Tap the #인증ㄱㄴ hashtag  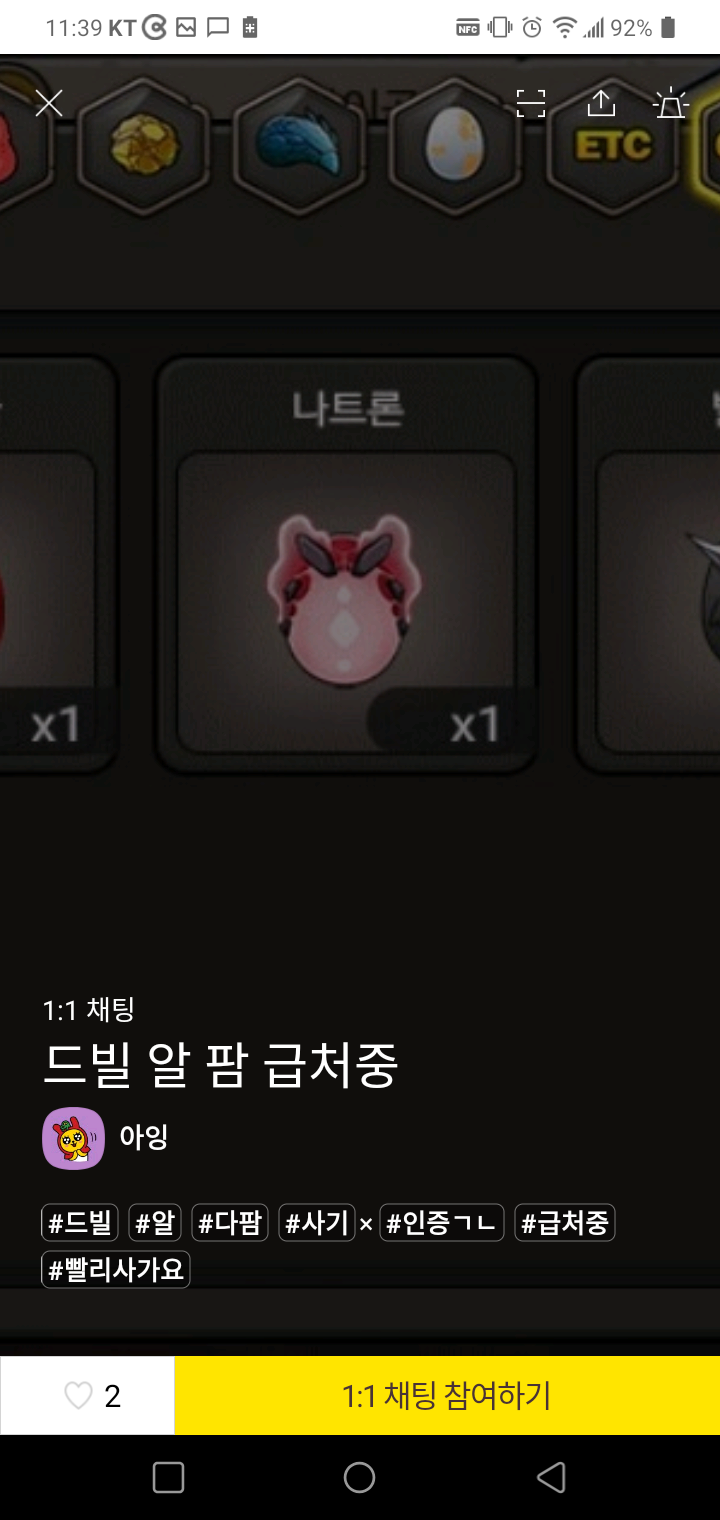[x=442, y=1222]
